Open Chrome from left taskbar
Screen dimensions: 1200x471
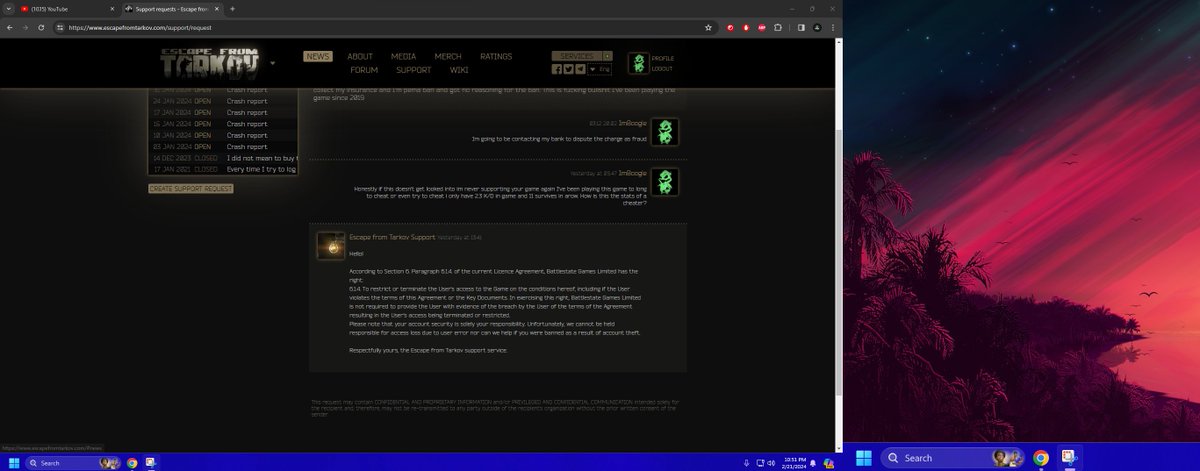pyautogui.click(x=133, y=463)
